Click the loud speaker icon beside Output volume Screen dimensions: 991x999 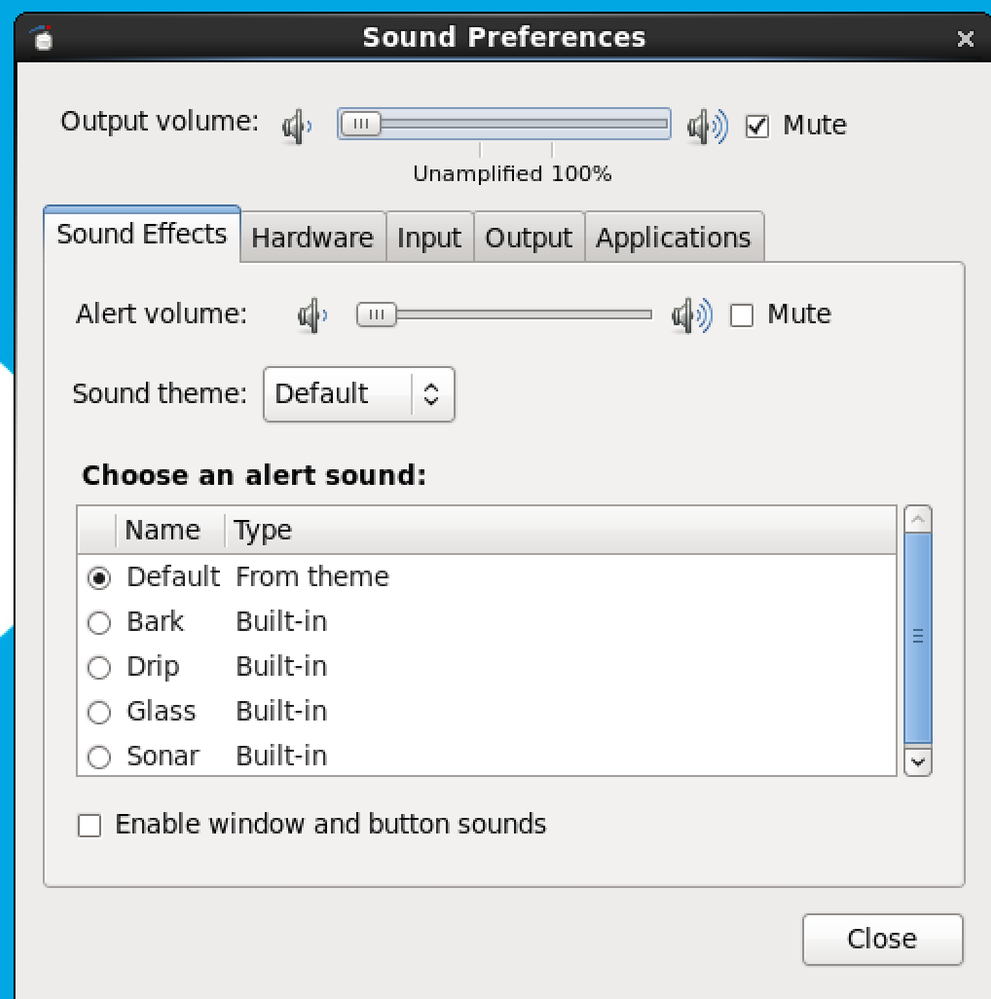(706, 127)
